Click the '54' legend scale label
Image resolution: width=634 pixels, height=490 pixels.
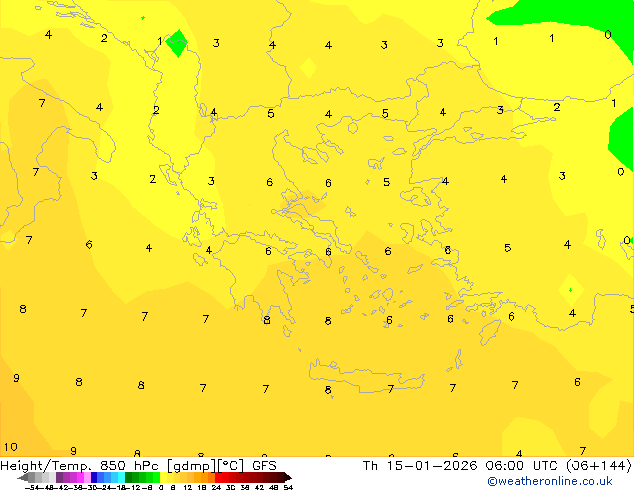(x=288, y=487)
